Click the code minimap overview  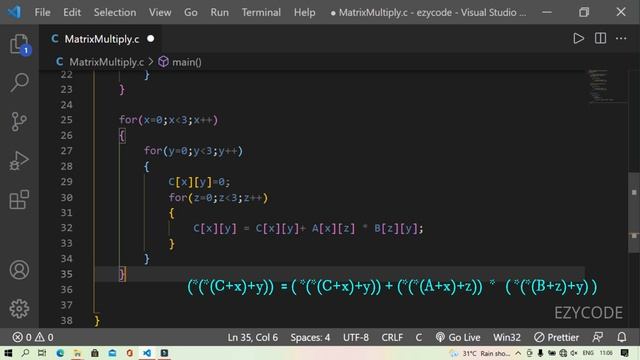click(607, 86)
